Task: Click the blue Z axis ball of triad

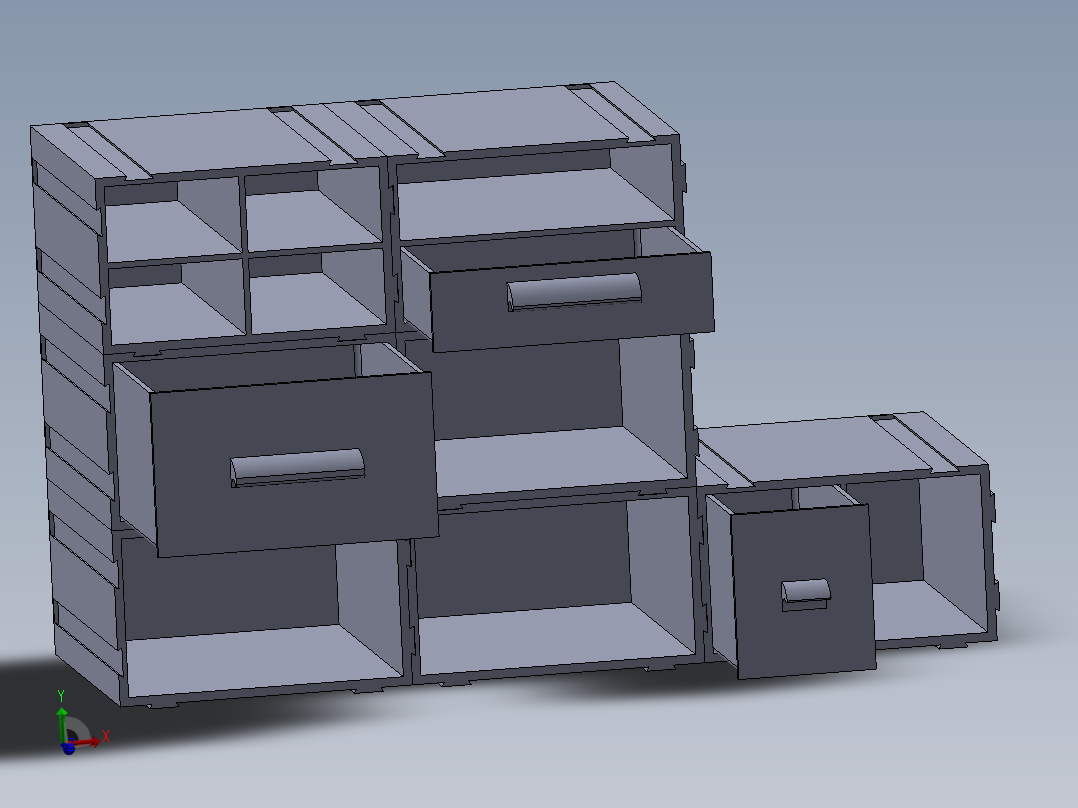Action: pos(68,748)
